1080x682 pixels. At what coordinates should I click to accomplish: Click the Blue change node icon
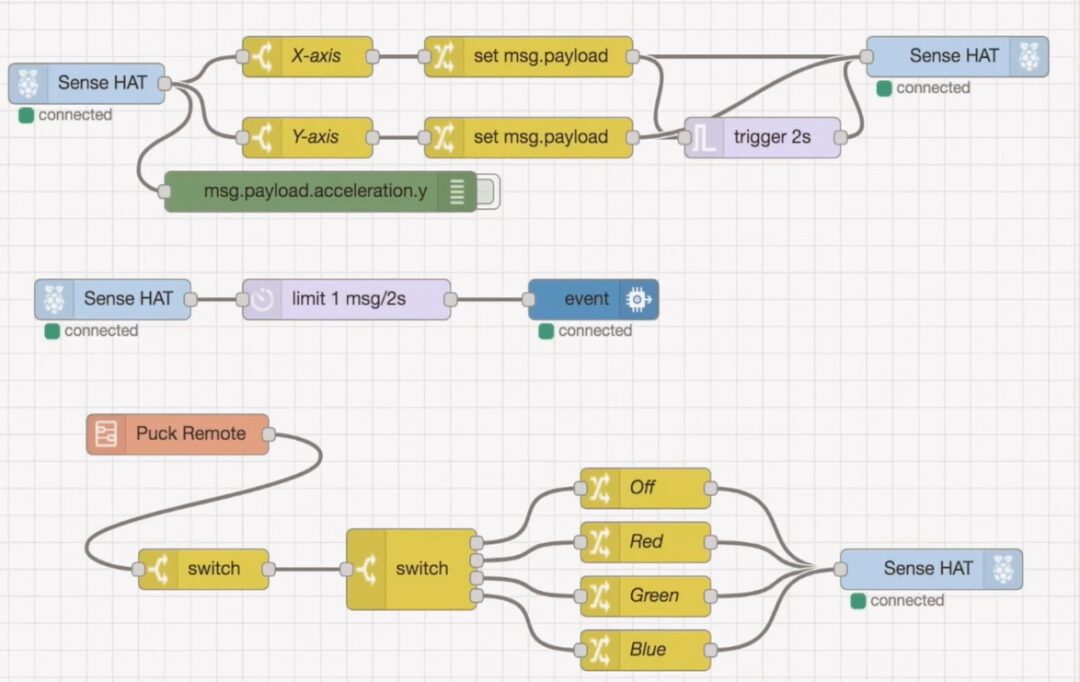coord(599,650)
